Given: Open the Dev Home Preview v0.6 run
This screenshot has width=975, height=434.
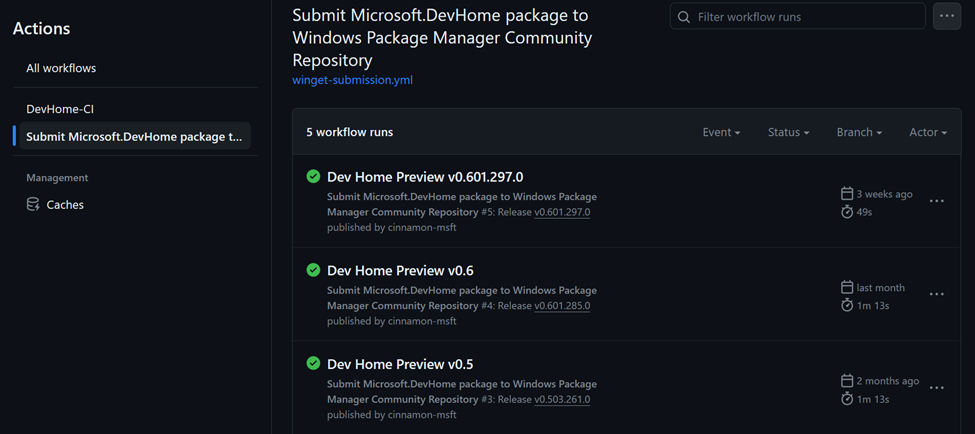Looking at the screenshot, I should point(400,270).
